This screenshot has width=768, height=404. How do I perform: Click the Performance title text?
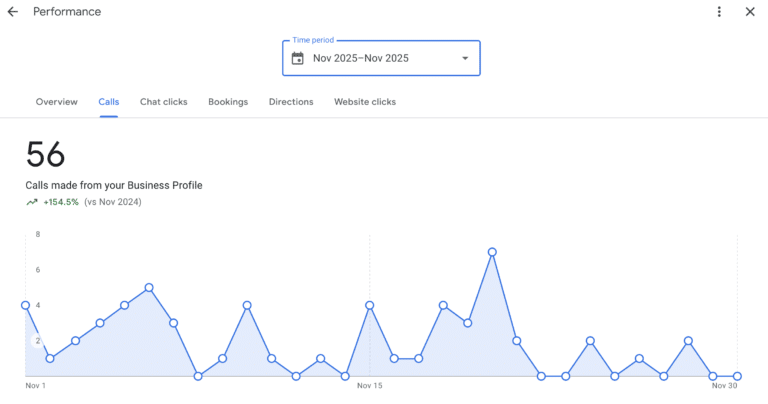click(67, 12)
